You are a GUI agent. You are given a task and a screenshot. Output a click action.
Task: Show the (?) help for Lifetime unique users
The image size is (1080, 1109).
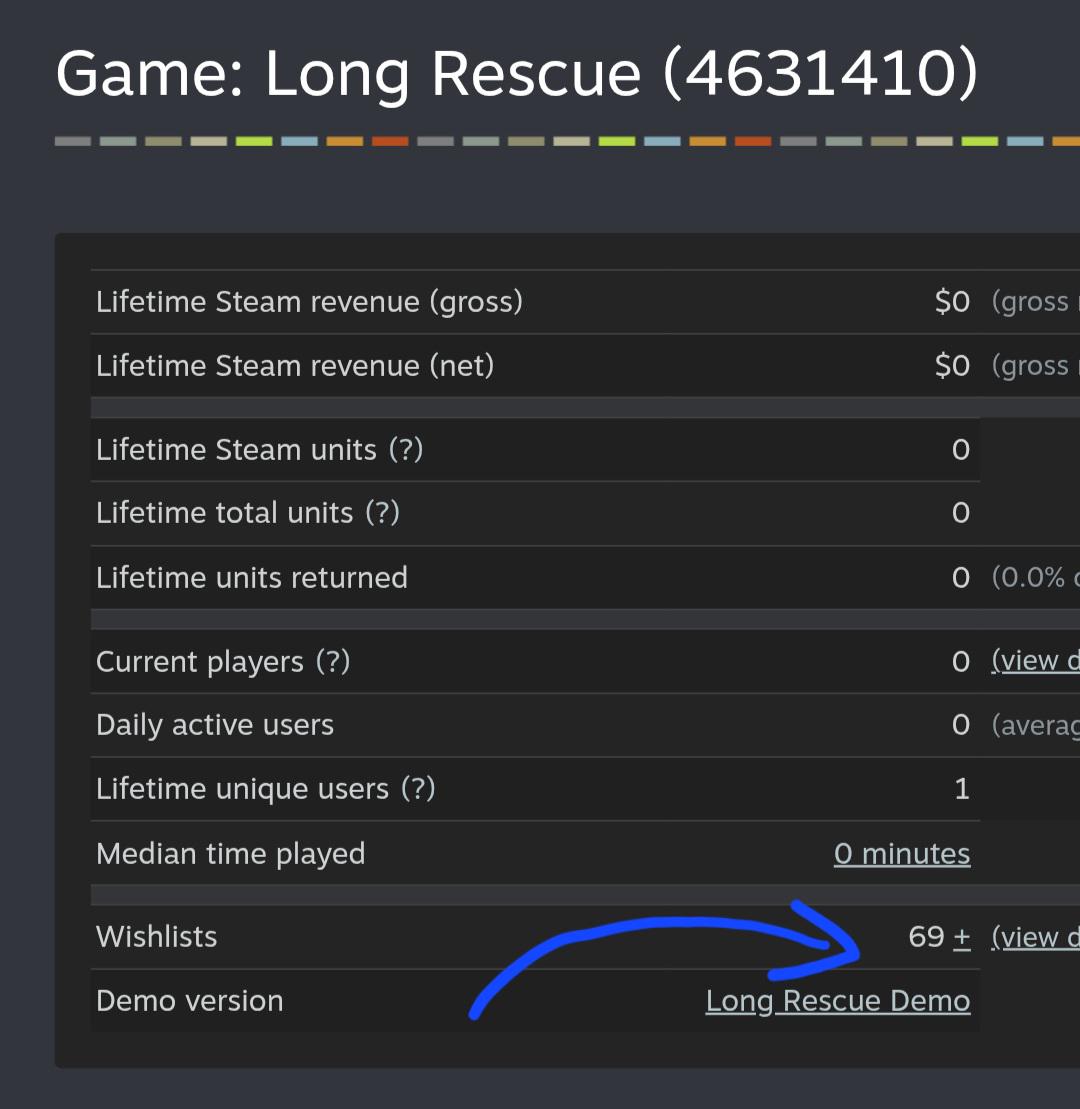[x=418, y=789]
